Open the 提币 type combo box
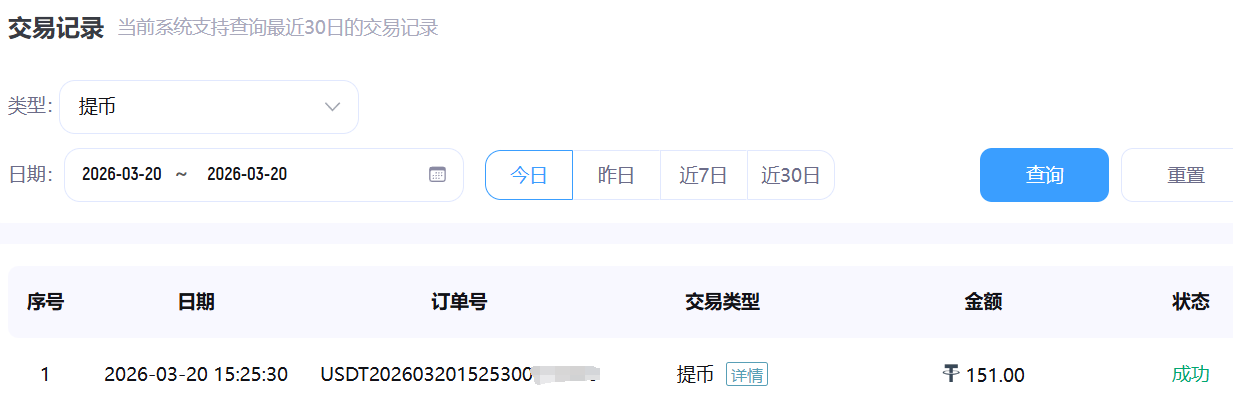The image size is (1233, 415). 209,107
